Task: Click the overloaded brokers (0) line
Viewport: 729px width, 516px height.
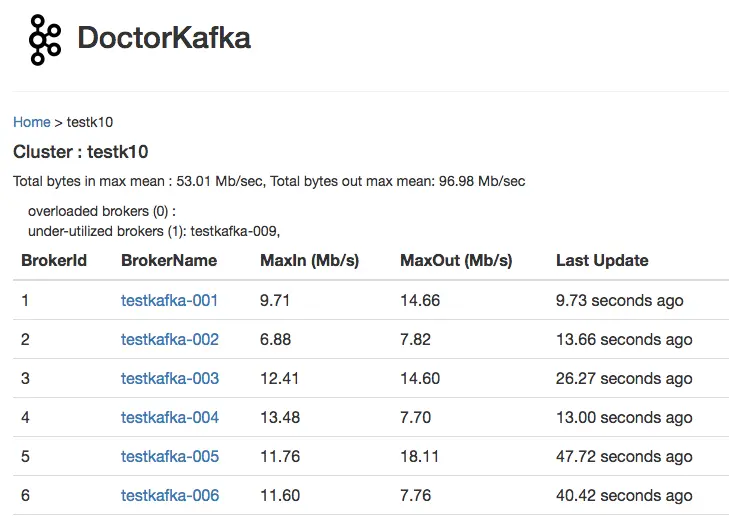Action: click(x=101, y=211)
